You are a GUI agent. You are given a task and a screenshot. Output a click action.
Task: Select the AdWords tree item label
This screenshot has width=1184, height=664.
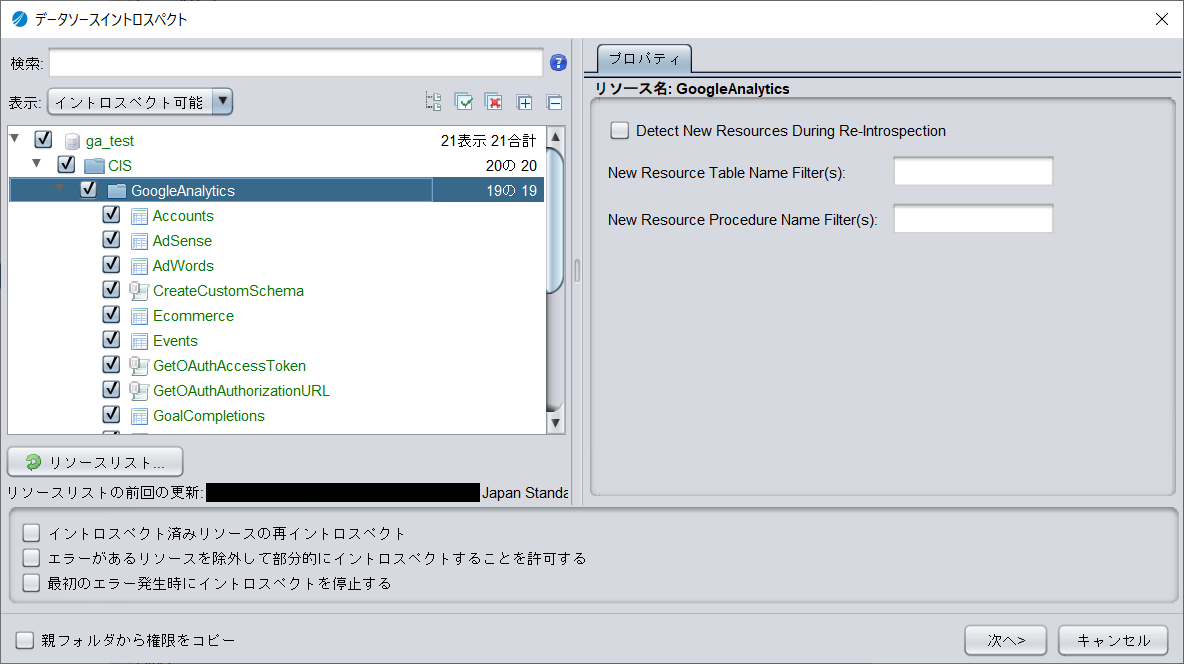(183, 266)
